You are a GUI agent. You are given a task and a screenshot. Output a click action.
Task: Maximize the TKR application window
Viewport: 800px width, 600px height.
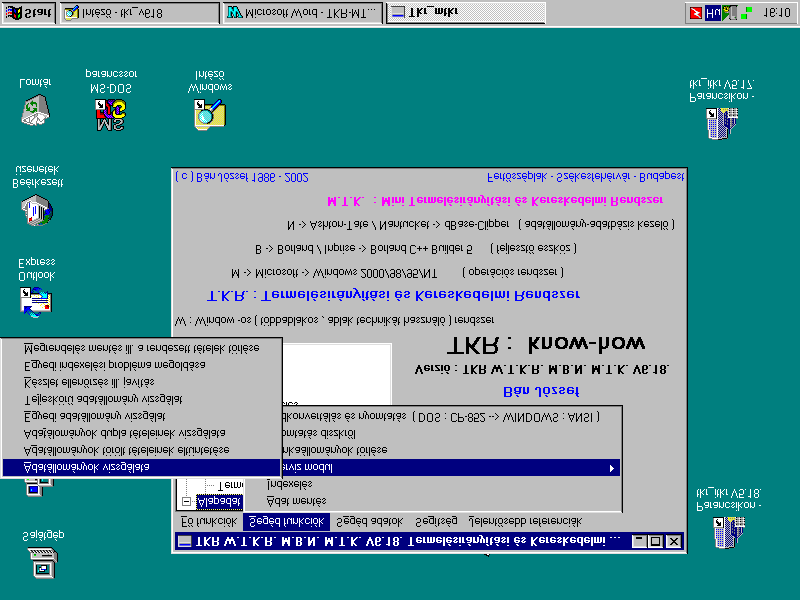(656, 541)
